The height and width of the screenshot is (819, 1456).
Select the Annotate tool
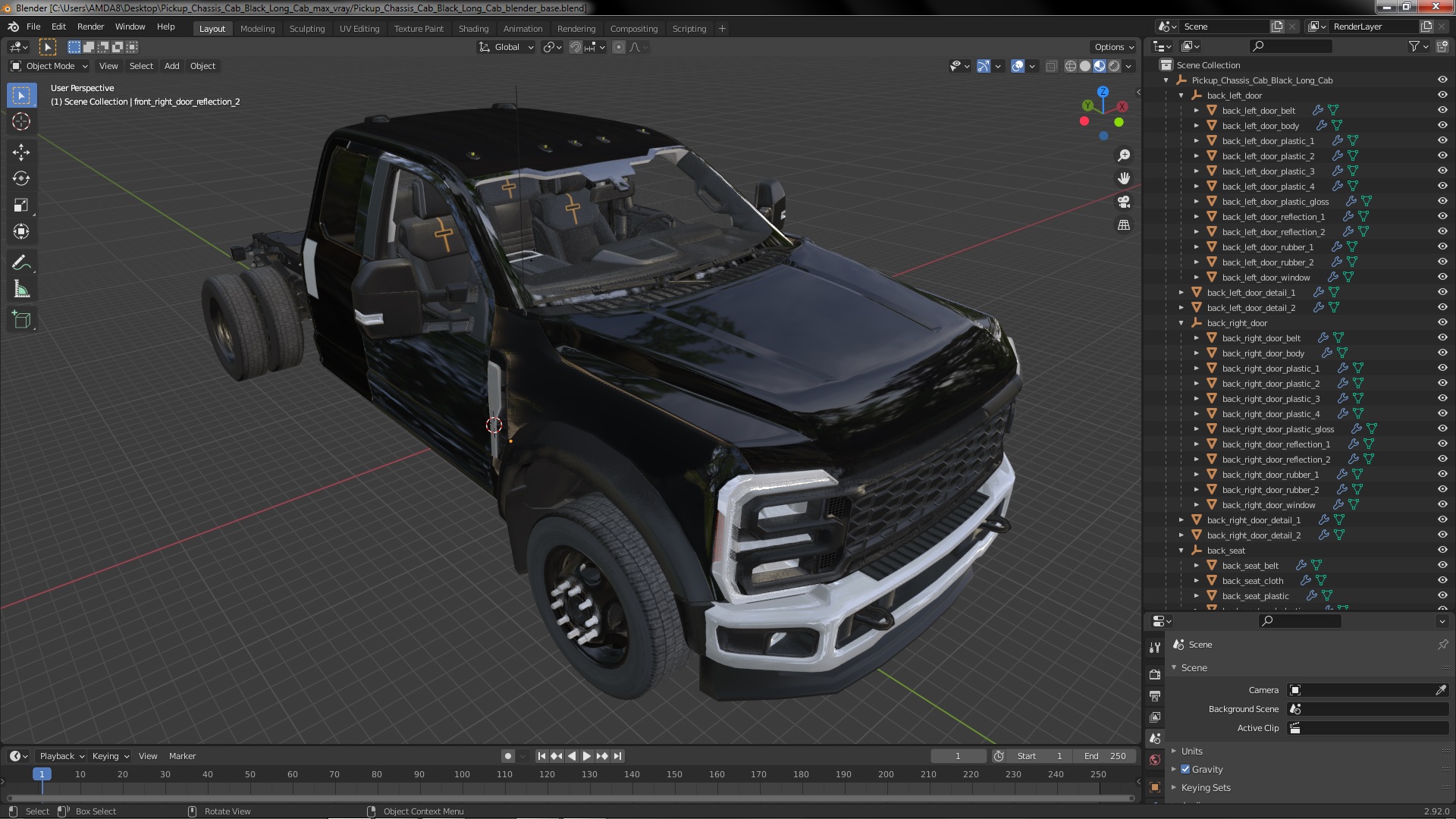coord(21,263)
